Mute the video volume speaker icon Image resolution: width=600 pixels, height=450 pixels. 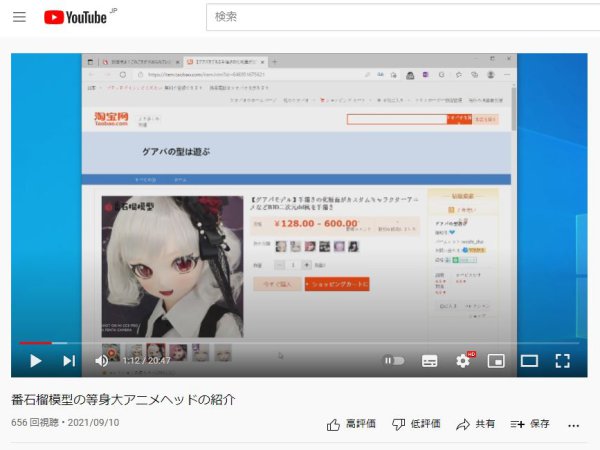[x=102, y=360]
